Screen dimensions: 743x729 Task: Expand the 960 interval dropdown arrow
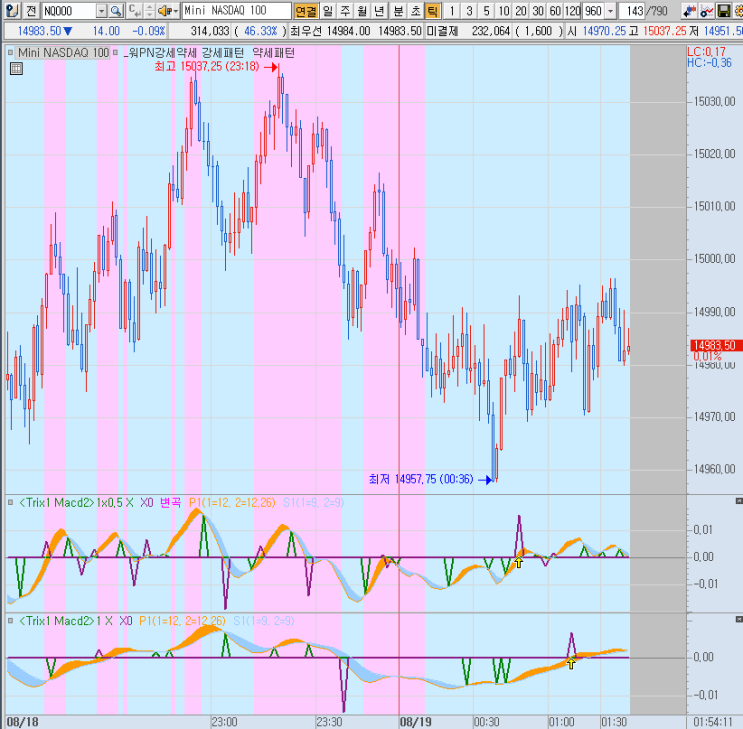[610, 10]
